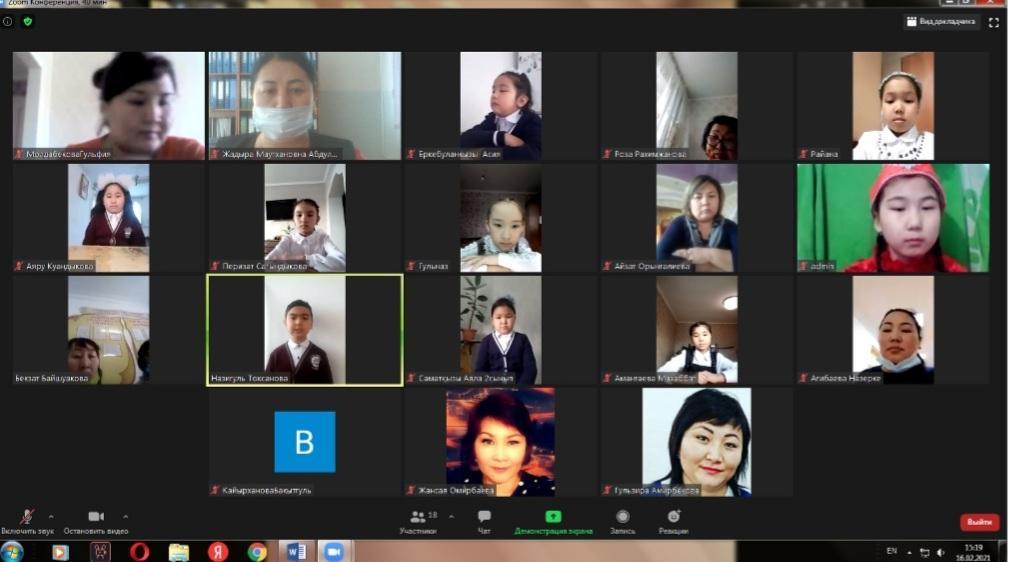Switch to the Word taskbar window
The height and width of the screenshot is (562, 1011).
[297, 552]
